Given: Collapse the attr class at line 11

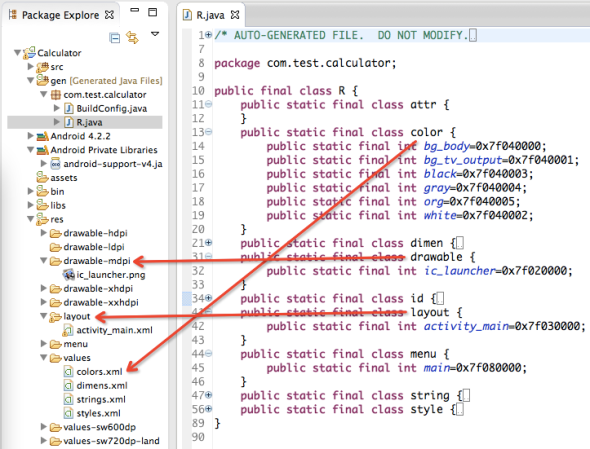Looking at the screenshot, I should 208,104.
